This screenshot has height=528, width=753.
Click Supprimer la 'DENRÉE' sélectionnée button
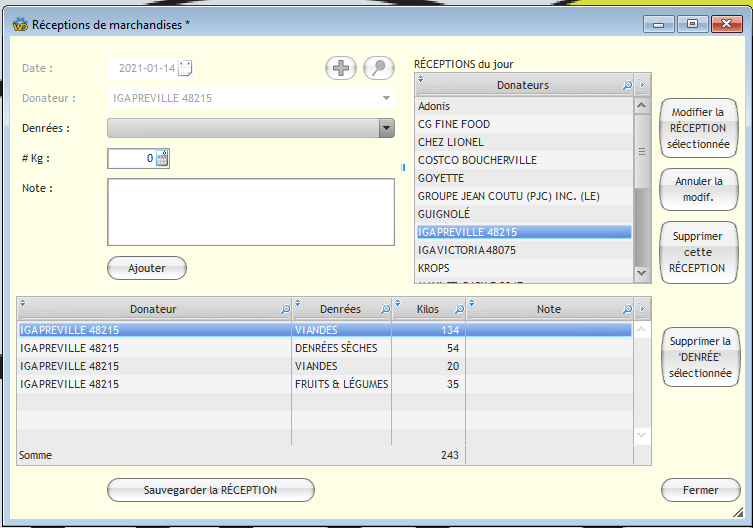[700, 357]
